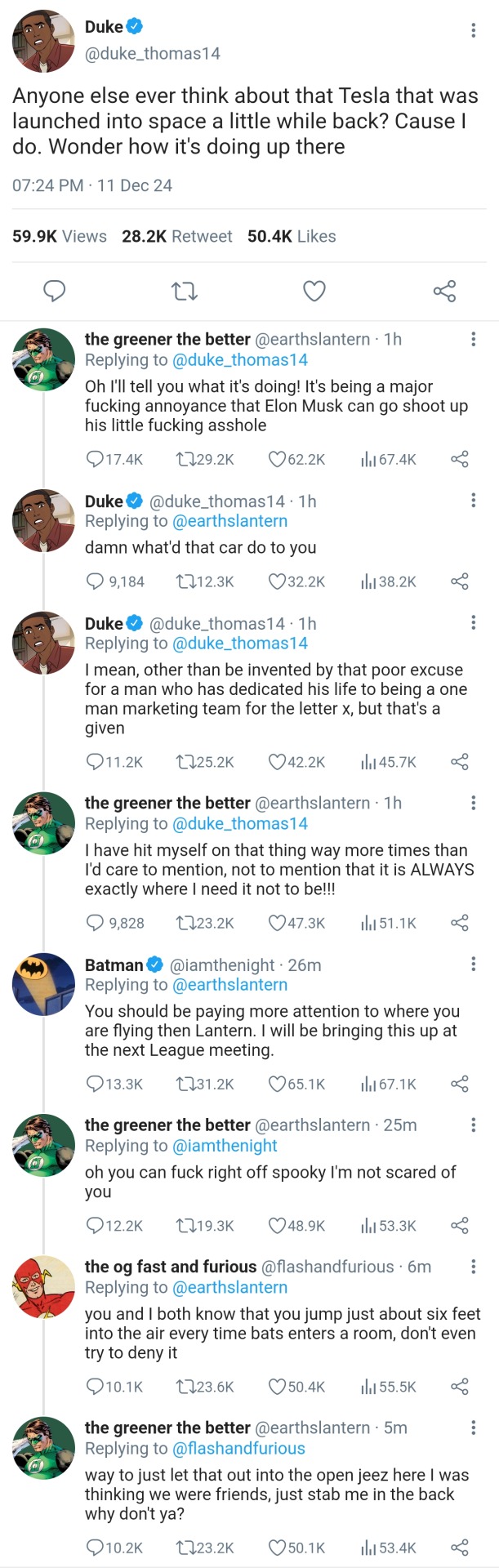Open Batman's profile avatar
The width and height of the screenshot is (499, 1568).
pyautogui.click(x=44, y=984)
